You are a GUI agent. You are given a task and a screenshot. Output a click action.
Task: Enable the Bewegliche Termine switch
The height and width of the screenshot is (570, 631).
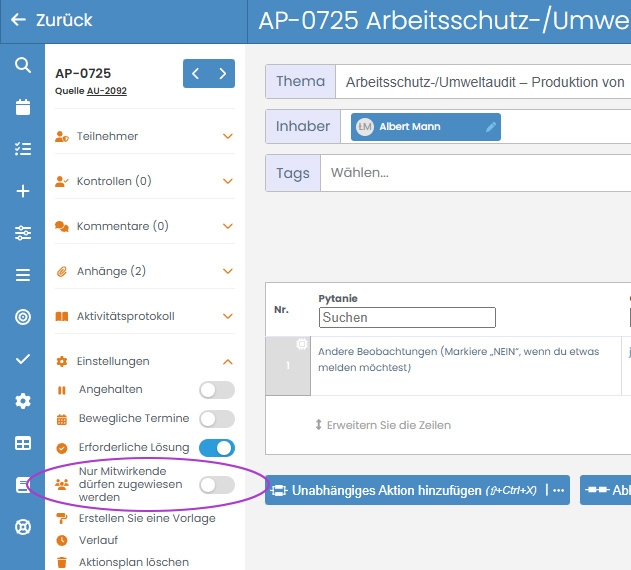click(x=217, y=419)
